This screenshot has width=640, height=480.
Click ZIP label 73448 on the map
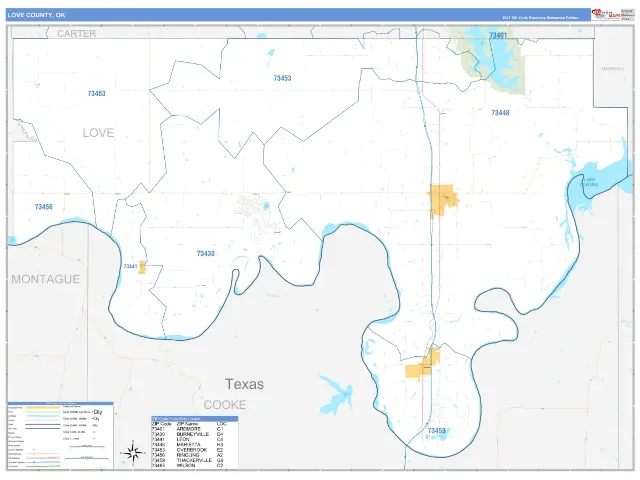click(500, 113)
